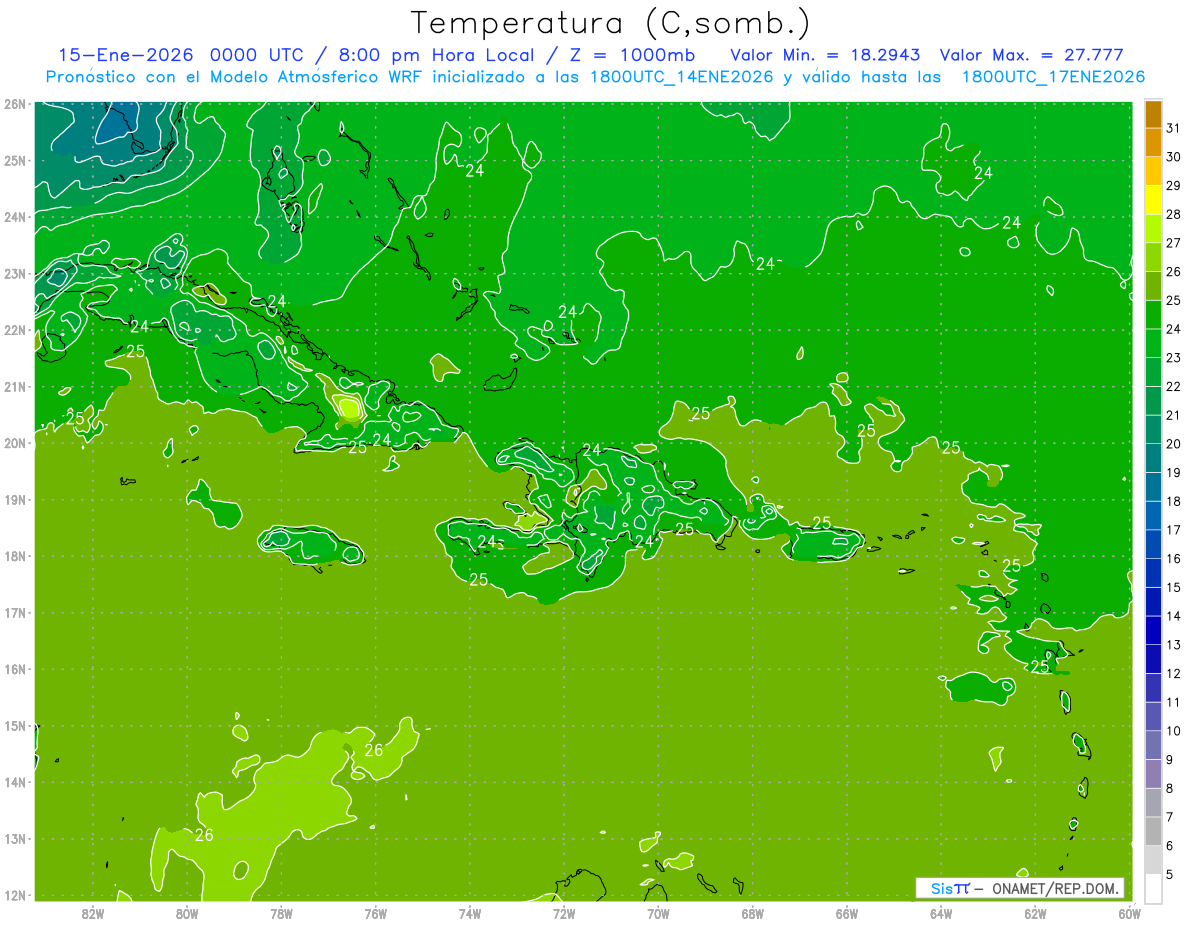The image size is (1200, 927).
Task: Click the brown legend swatch above 31
Action: coord(1153,114)
